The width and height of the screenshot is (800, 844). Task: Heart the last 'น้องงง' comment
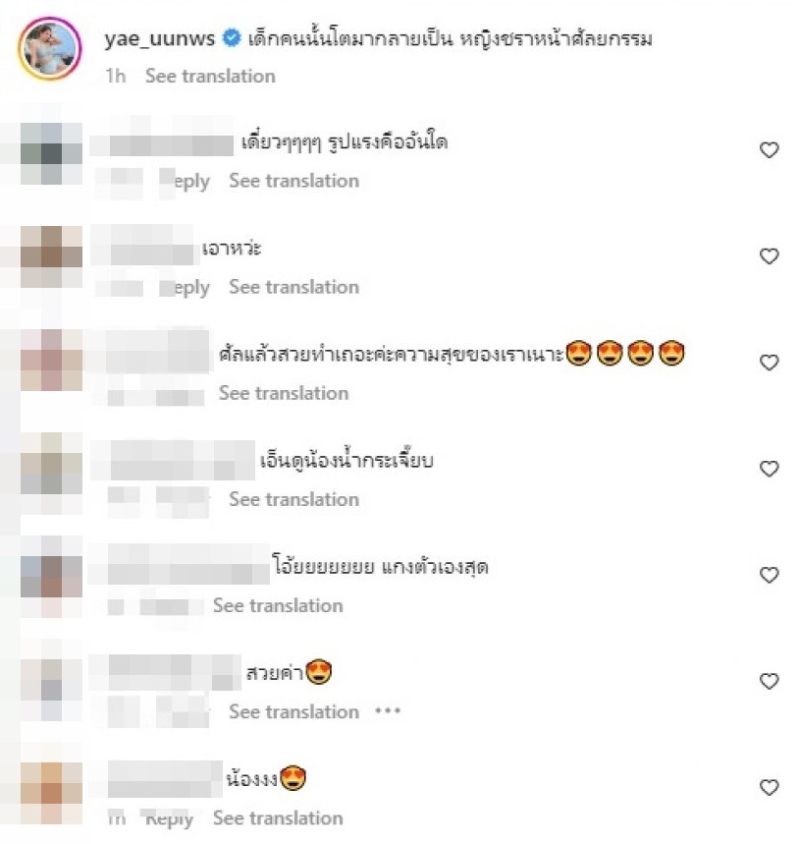point(769,787)
